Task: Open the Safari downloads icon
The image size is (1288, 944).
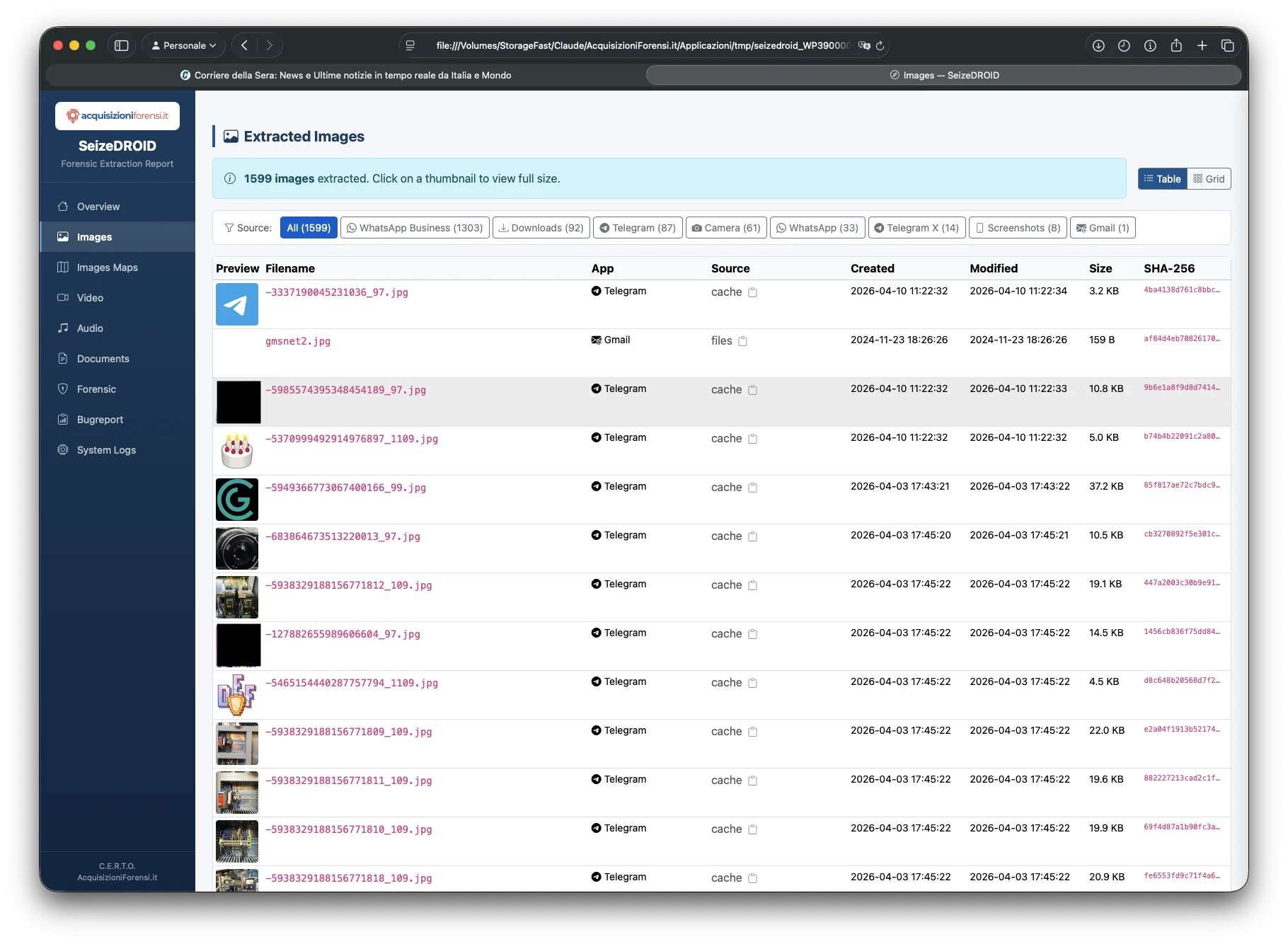Action: [x=1098, y=45]
